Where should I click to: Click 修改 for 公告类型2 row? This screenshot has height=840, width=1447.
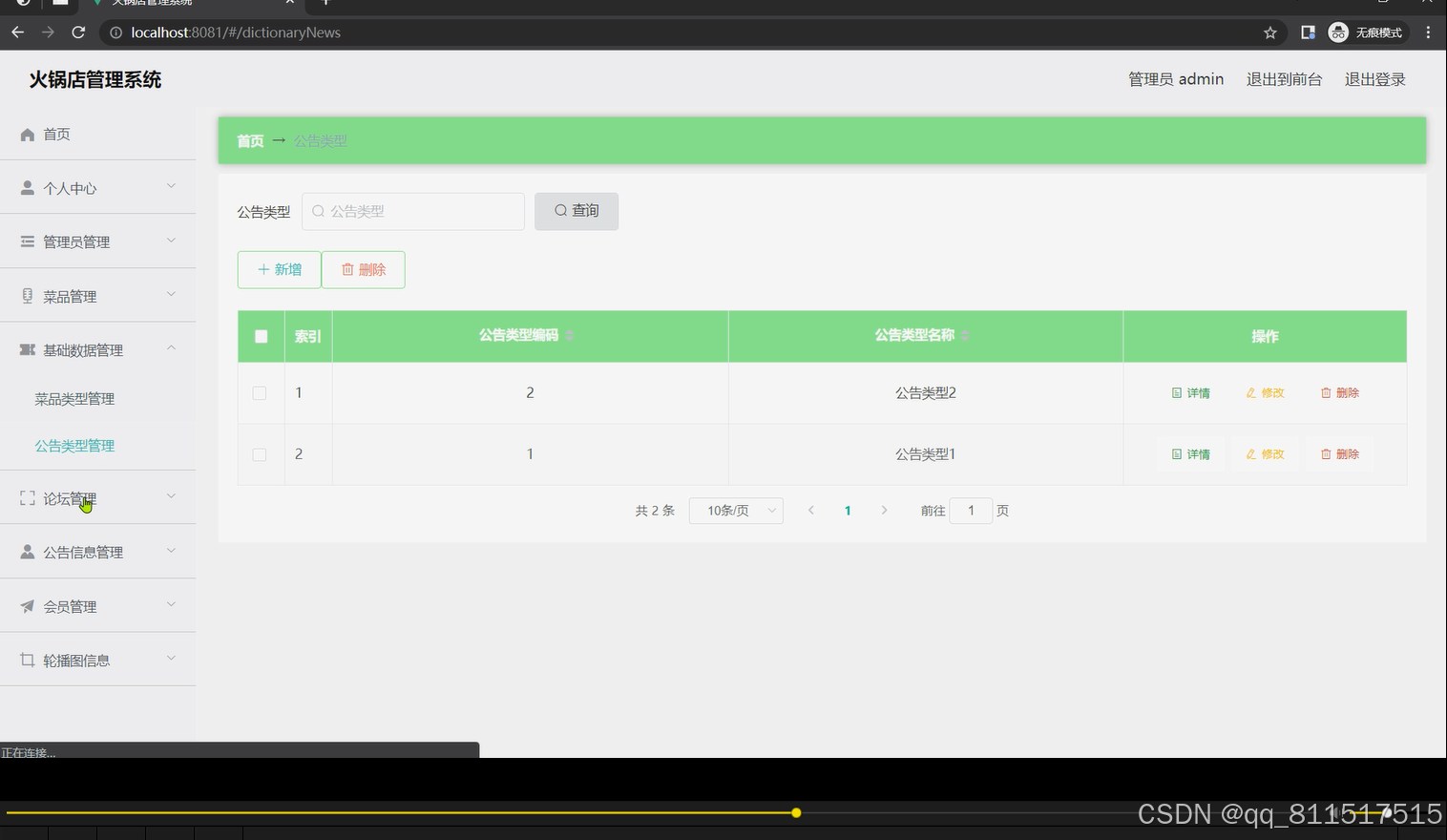point(1266,393)
